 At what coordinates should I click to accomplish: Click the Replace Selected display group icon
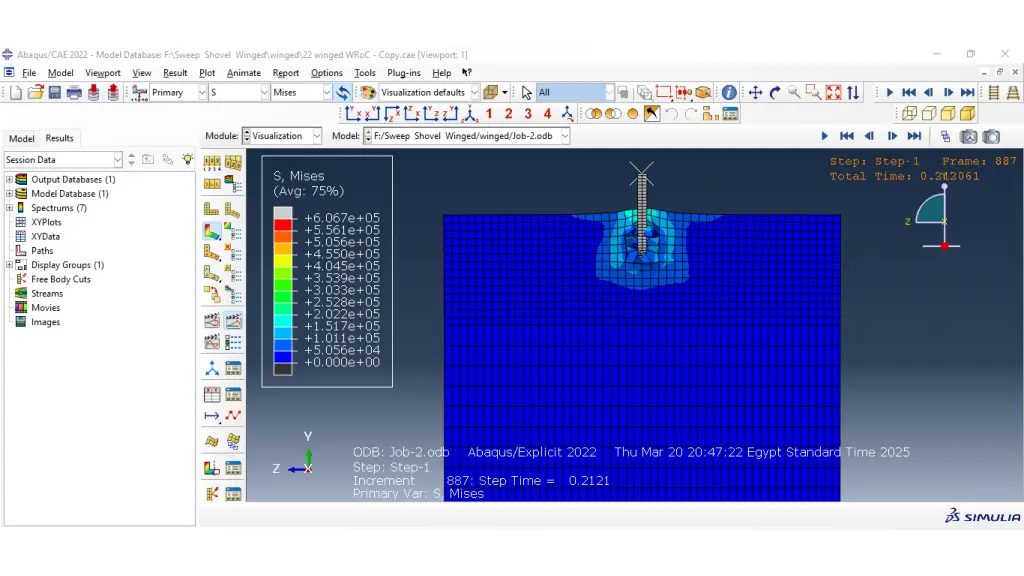[593, 114]
